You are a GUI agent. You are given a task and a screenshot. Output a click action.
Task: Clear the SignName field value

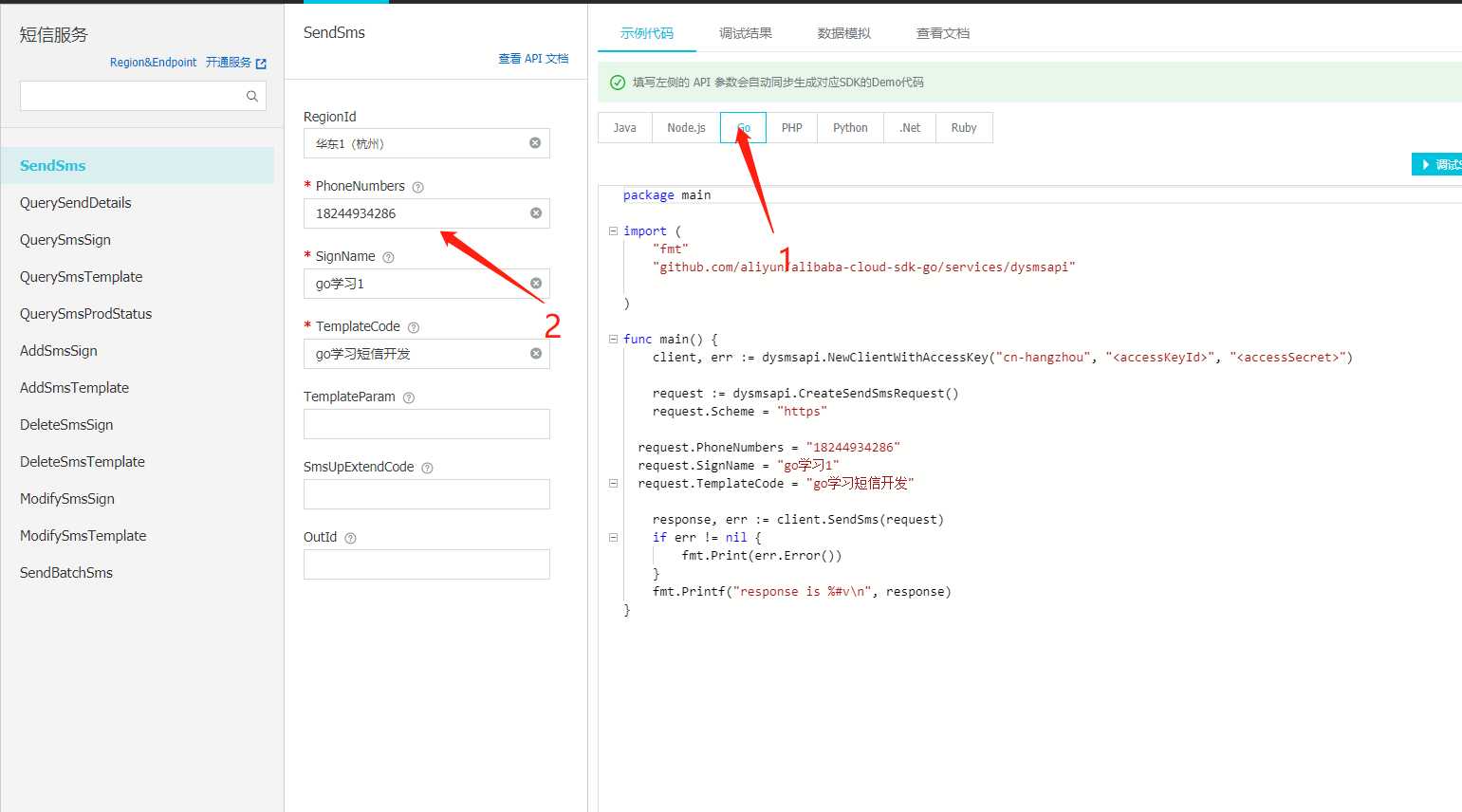click(x=536, y=284)
